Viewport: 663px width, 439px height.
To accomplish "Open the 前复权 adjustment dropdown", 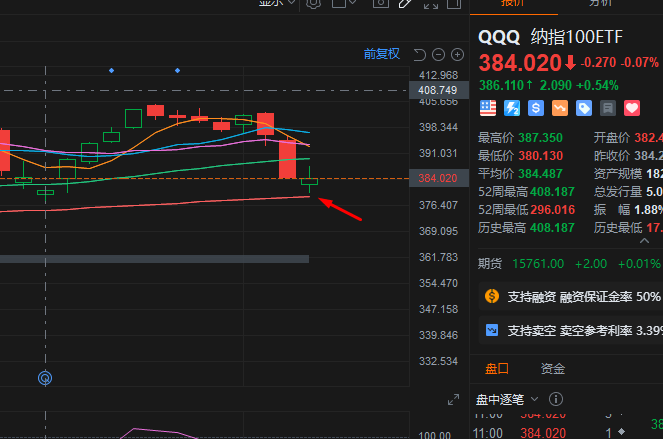I will [x=381, y=54].
